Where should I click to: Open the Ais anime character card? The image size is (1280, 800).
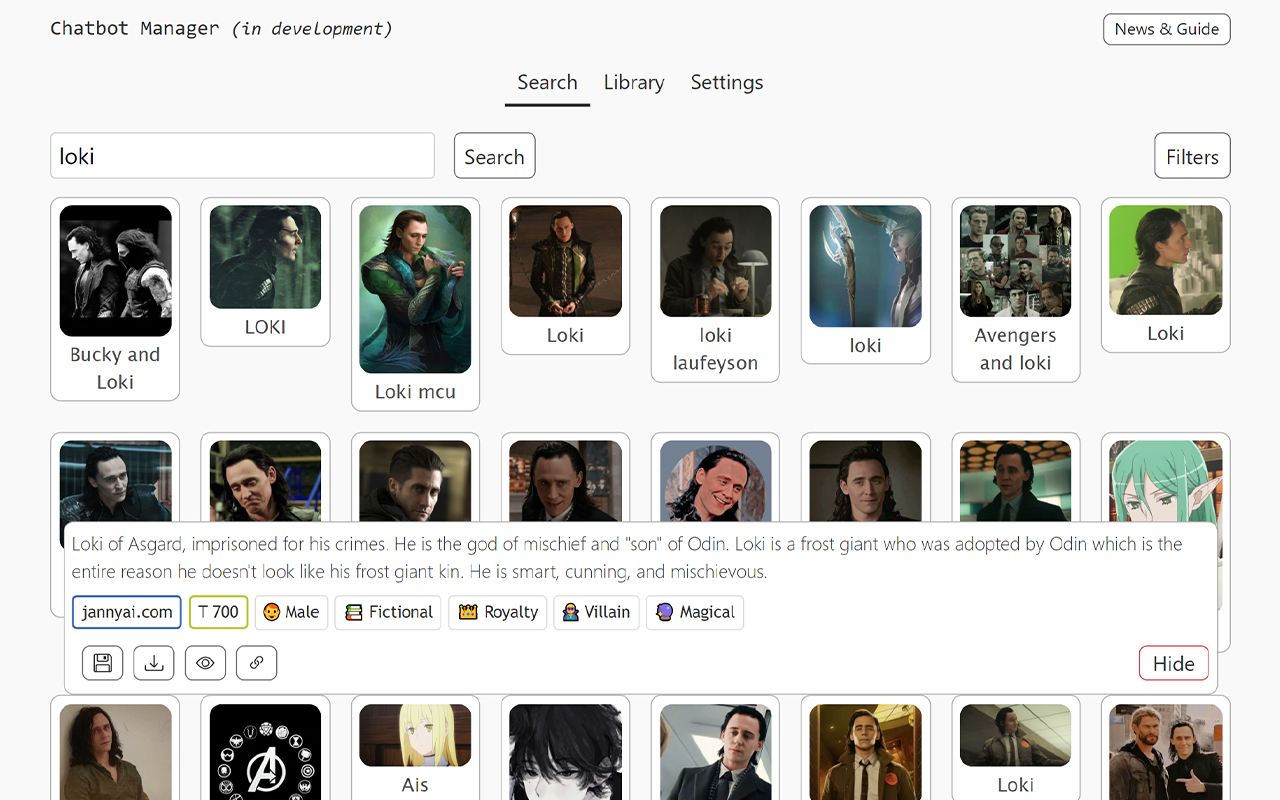point(415,748)
